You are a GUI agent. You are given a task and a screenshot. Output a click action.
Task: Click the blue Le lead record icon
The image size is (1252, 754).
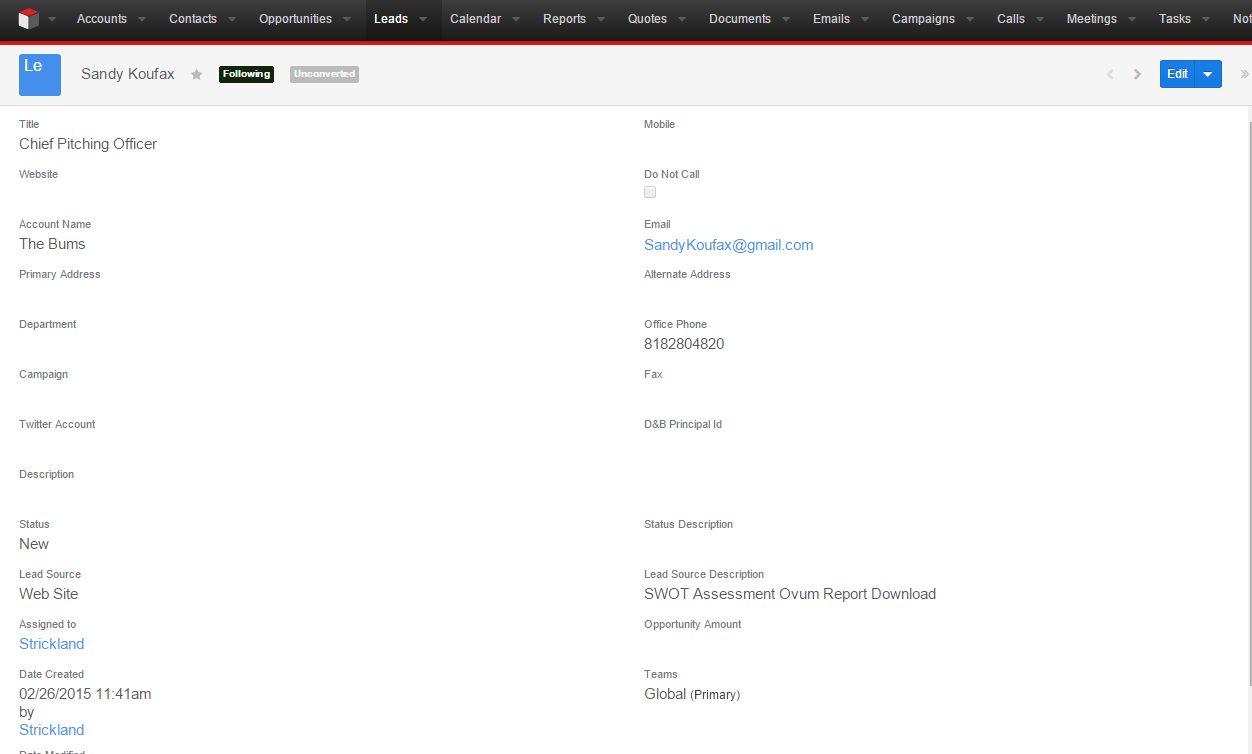pyautogui.click(x=40, y=75)
